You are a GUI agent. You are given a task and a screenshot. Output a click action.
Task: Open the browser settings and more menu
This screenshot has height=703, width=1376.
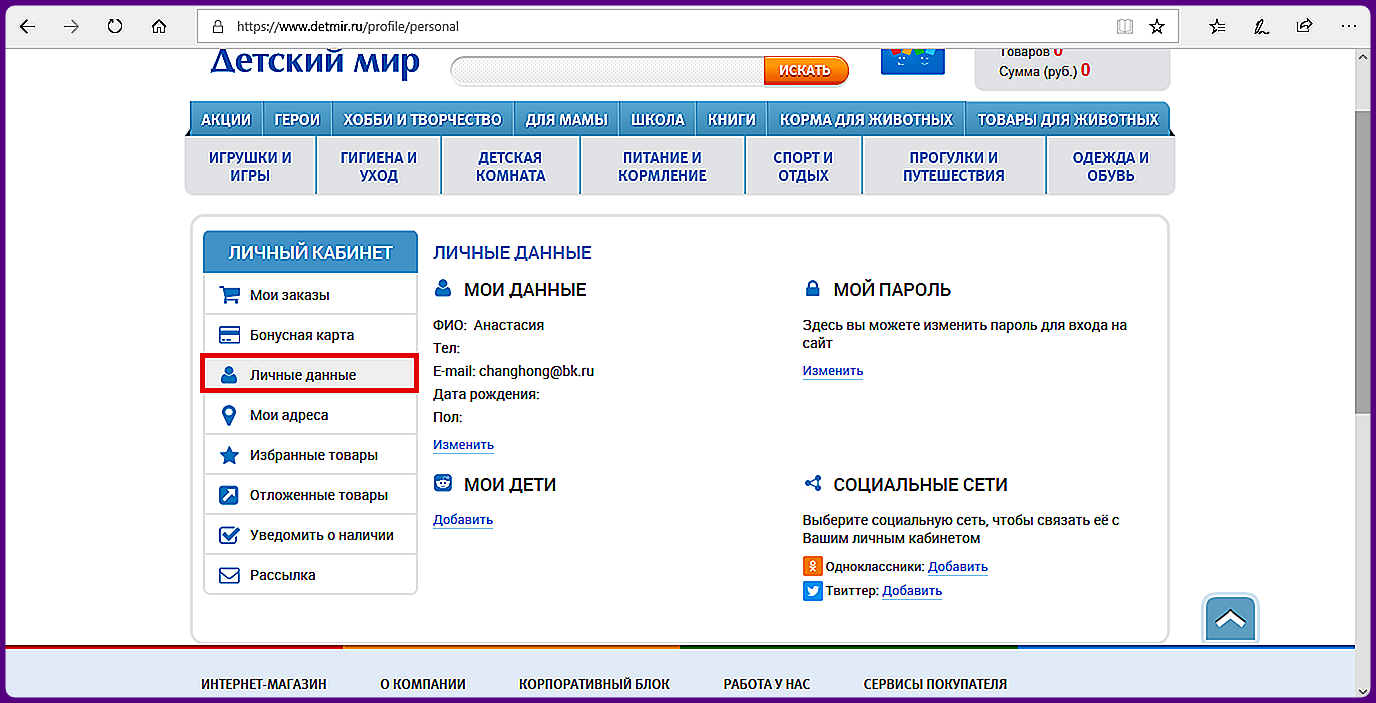(1348, 27)
